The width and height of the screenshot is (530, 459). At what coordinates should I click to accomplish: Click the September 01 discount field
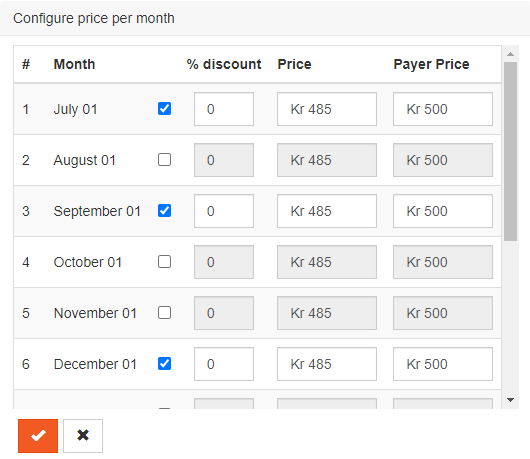coord(224,211)
